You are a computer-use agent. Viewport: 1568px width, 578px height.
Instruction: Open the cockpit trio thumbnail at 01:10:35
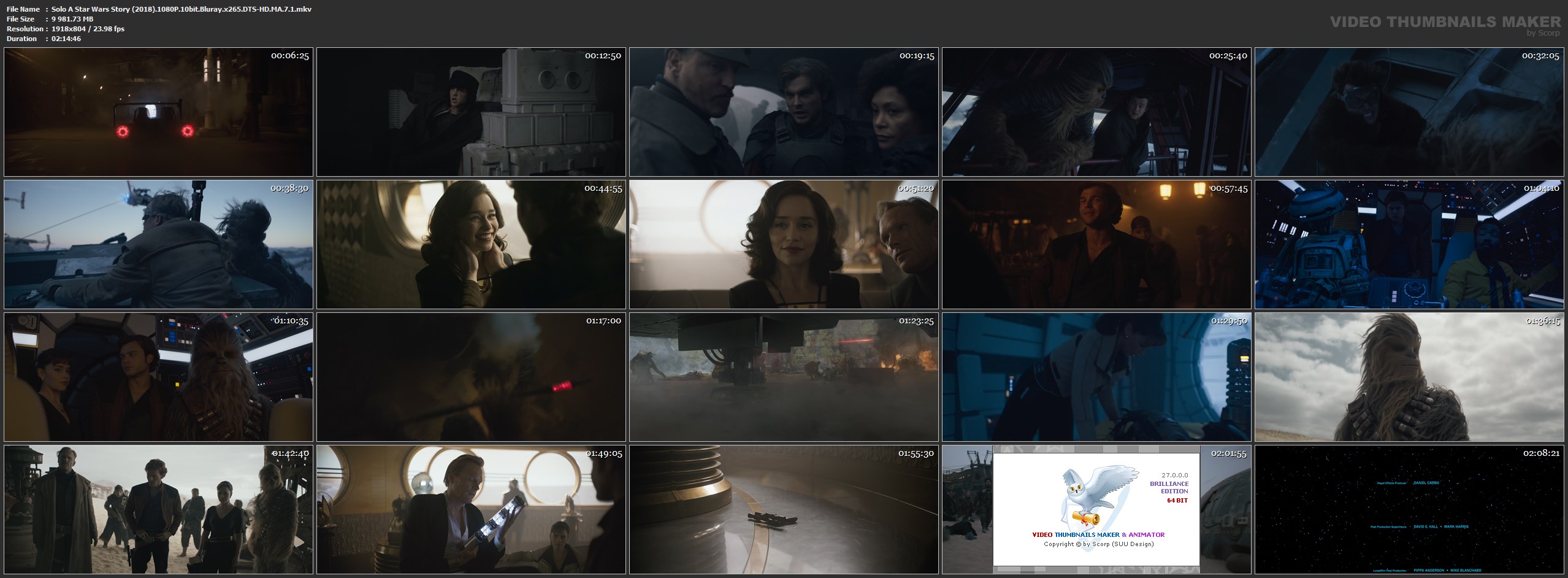158,377
